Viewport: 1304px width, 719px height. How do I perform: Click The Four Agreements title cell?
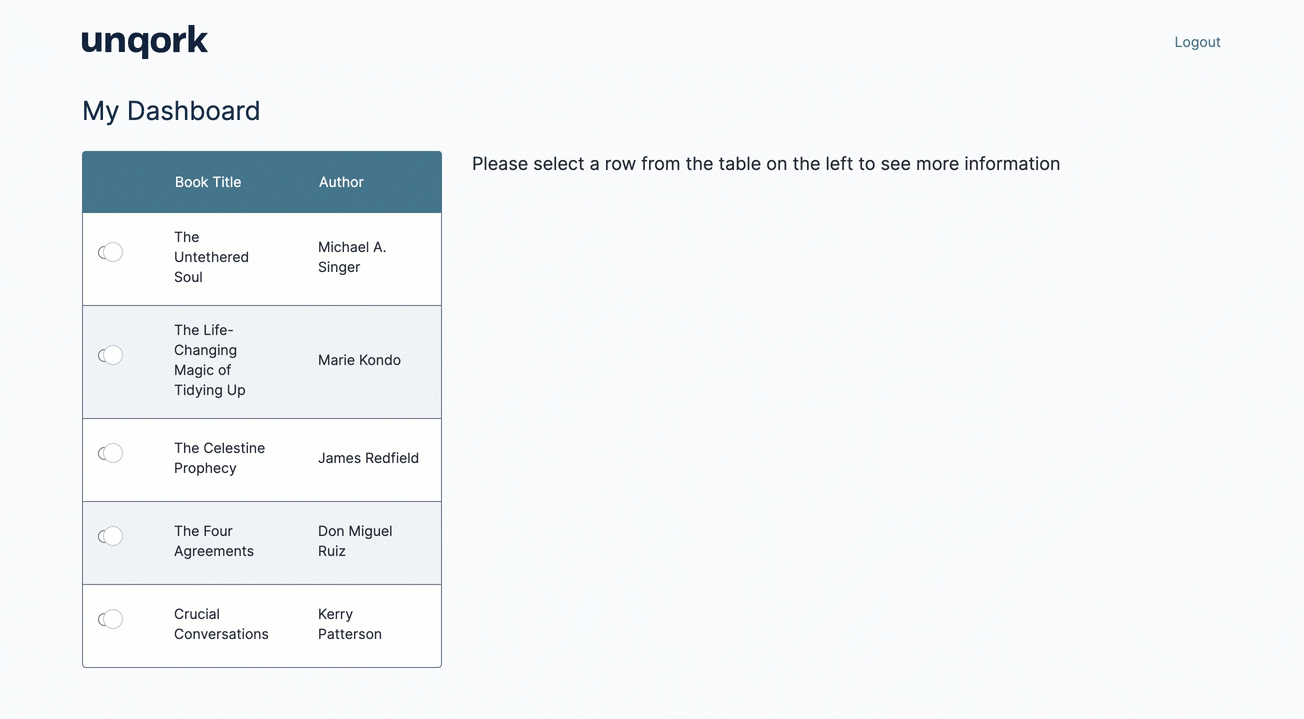[214, 541]
